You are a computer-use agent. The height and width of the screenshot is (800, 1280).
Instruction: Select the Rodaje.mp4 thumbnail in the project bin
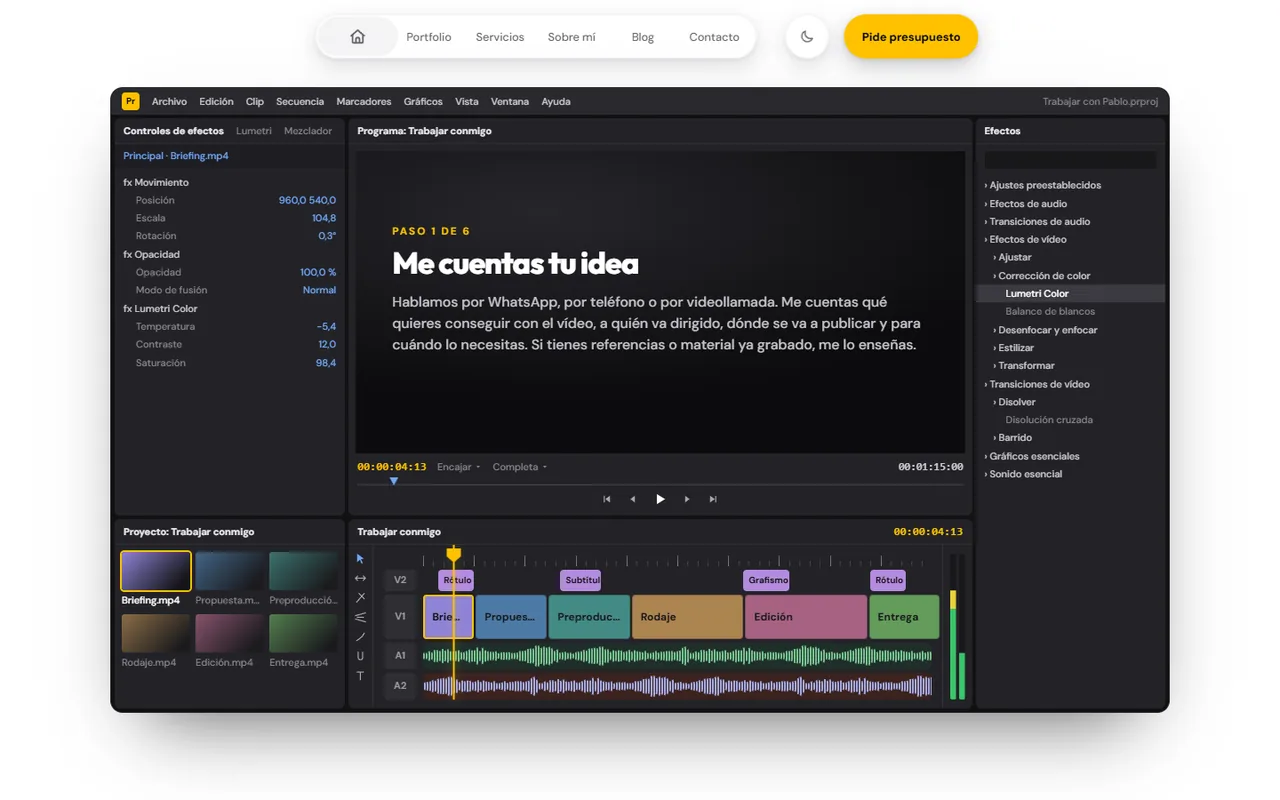click(x=156, y=633)
